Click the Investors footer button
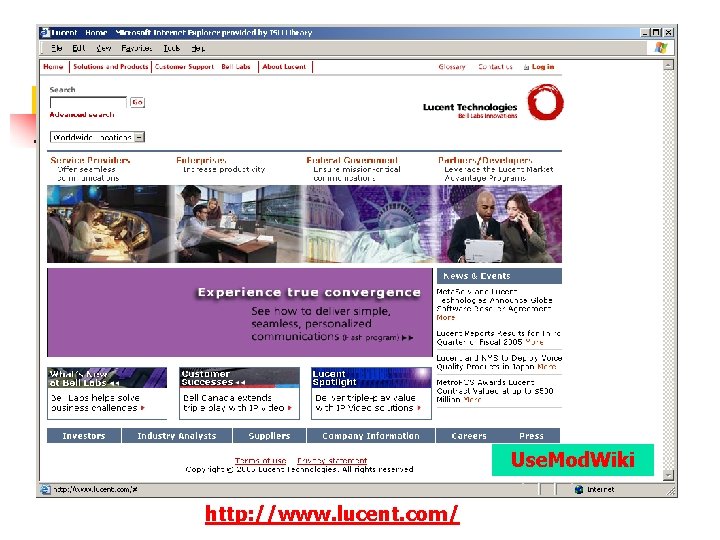Viewport: 720px width, 540px height. pyautogui.click(x=84, y=436)
